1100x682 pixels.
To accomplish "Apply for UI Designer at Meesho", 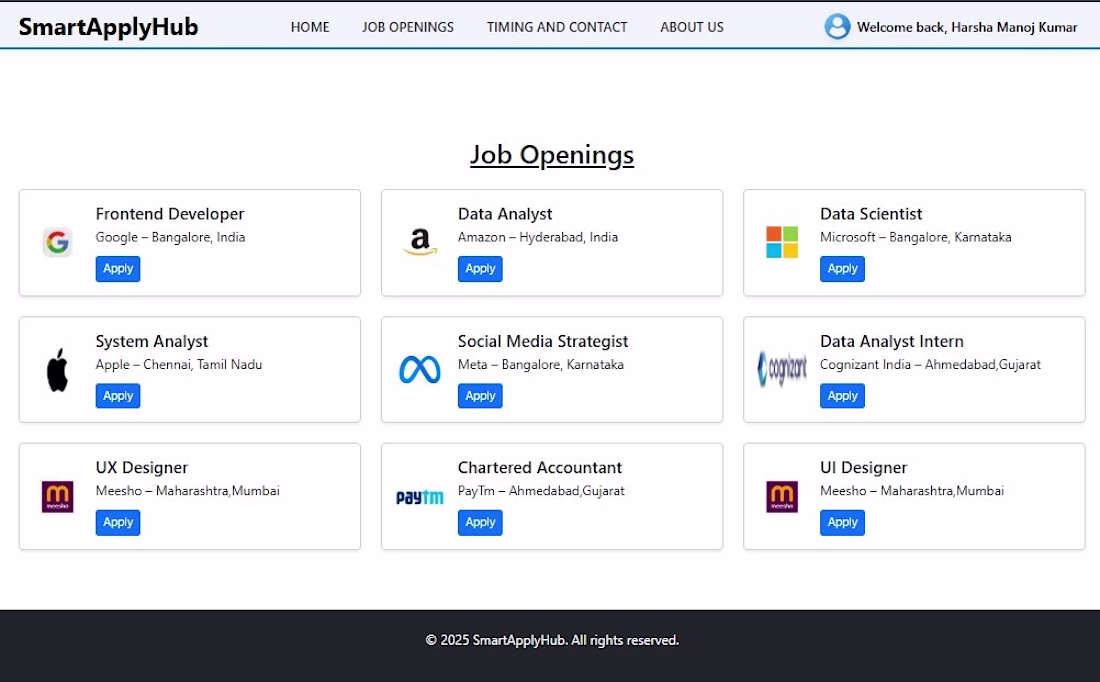I will pyautogui.click(x=842, y=522).
